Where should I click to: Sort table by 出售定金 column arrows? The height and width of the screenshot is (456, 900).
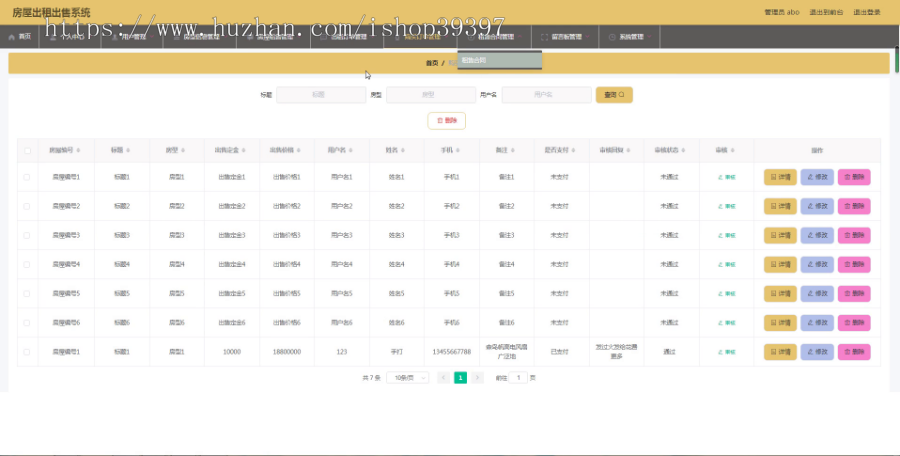coord(243,150)
